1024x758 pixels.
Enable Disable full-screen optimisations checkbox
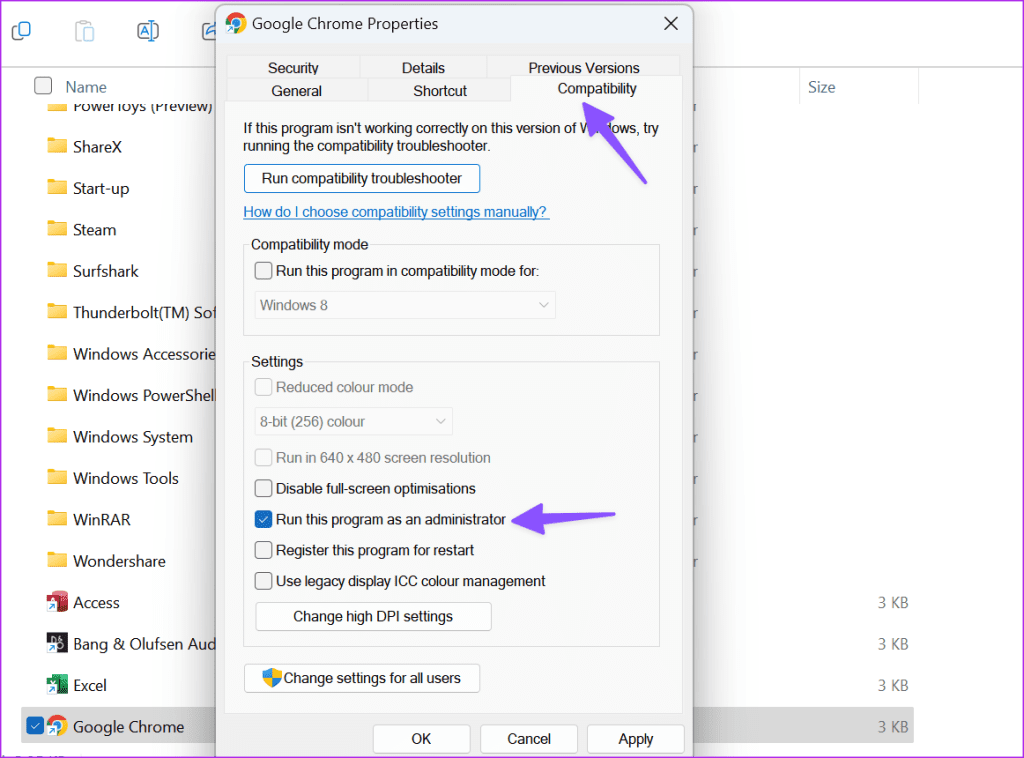(263, 488)
